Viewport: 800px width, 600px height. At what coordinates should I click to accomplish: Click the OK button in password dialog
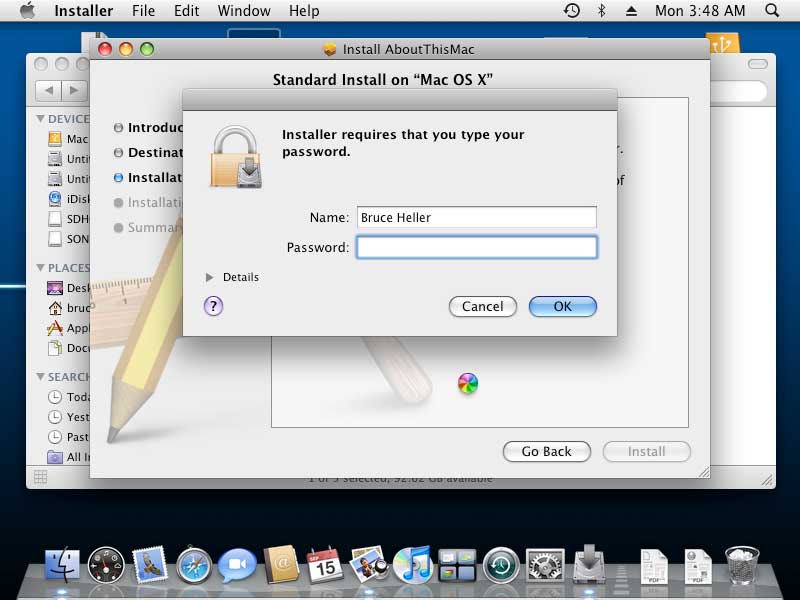562,306
